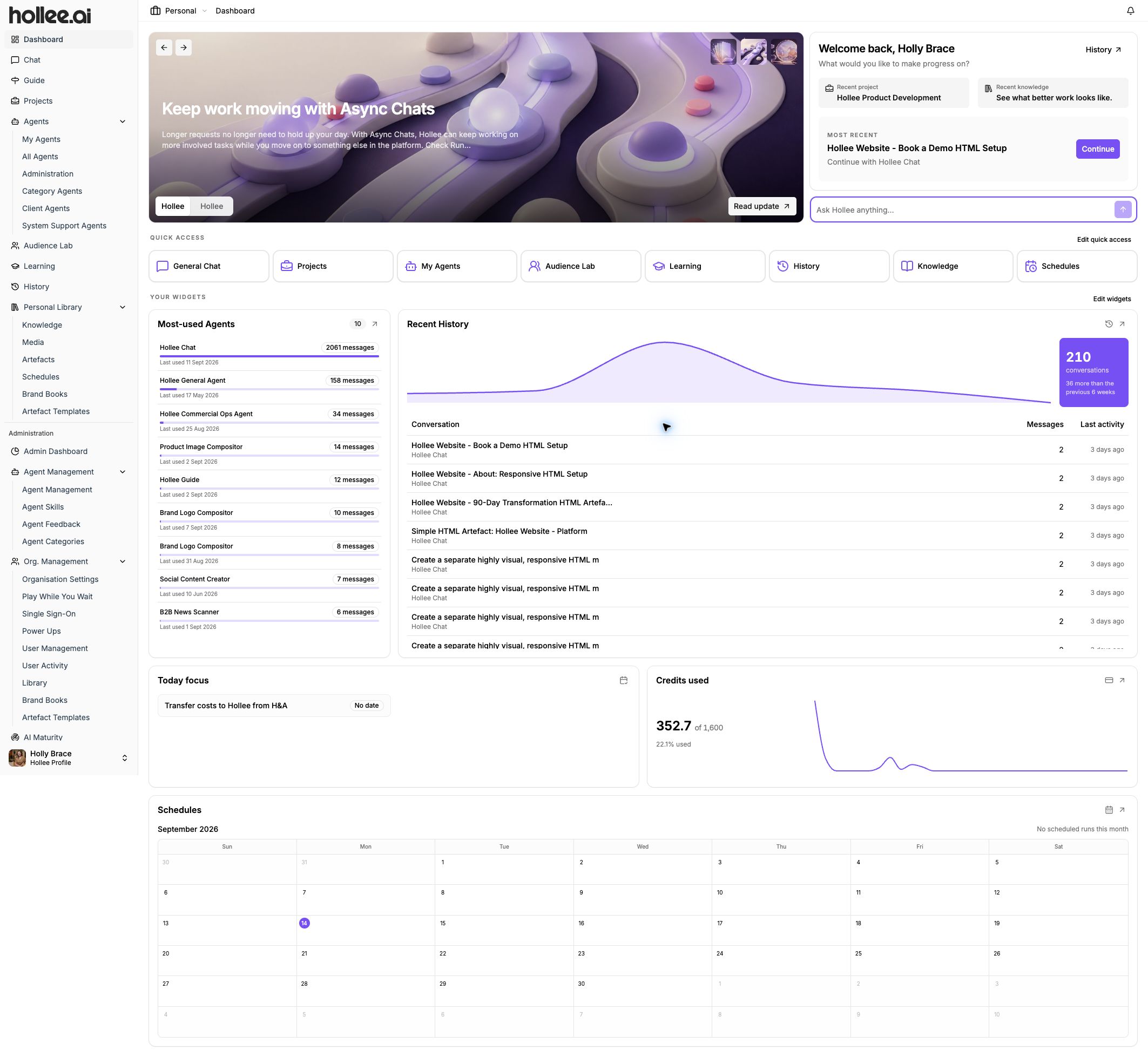Click Edit widgets link
Image resolution: width=1148 pixels, height=1057 pixels.
pos(1111,299)
